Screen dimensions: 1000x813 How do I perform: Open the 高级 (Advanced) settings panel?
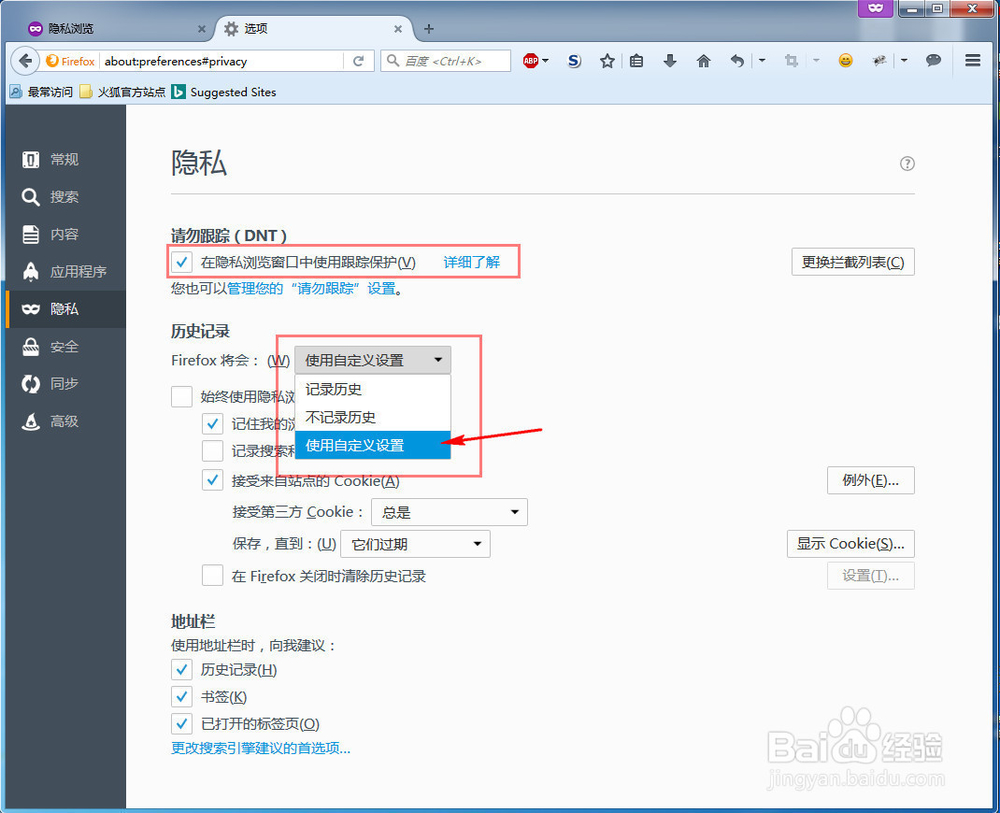62,421
